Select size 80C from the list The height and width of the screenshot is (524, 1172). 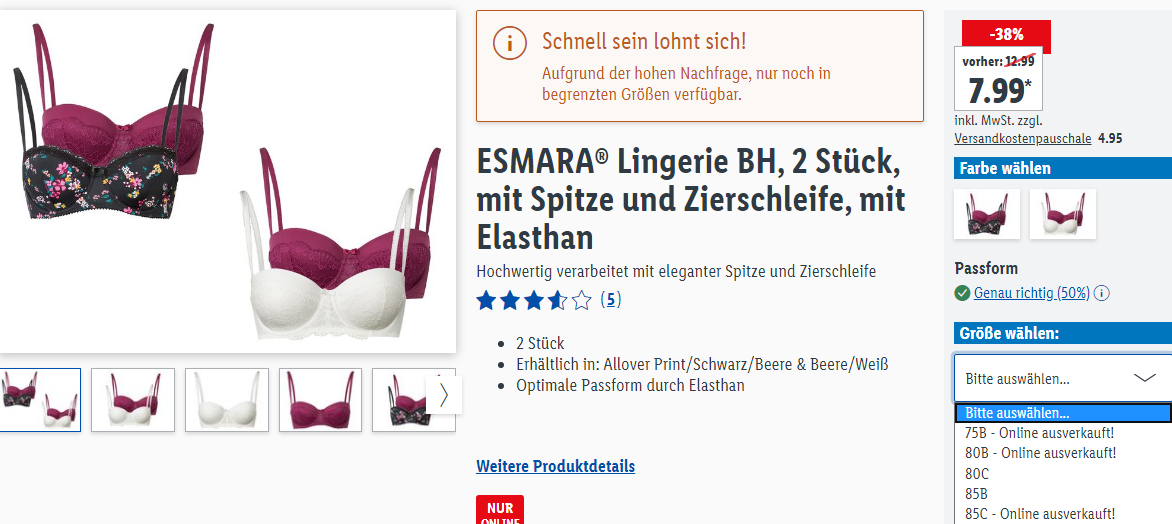coord(976,473)
